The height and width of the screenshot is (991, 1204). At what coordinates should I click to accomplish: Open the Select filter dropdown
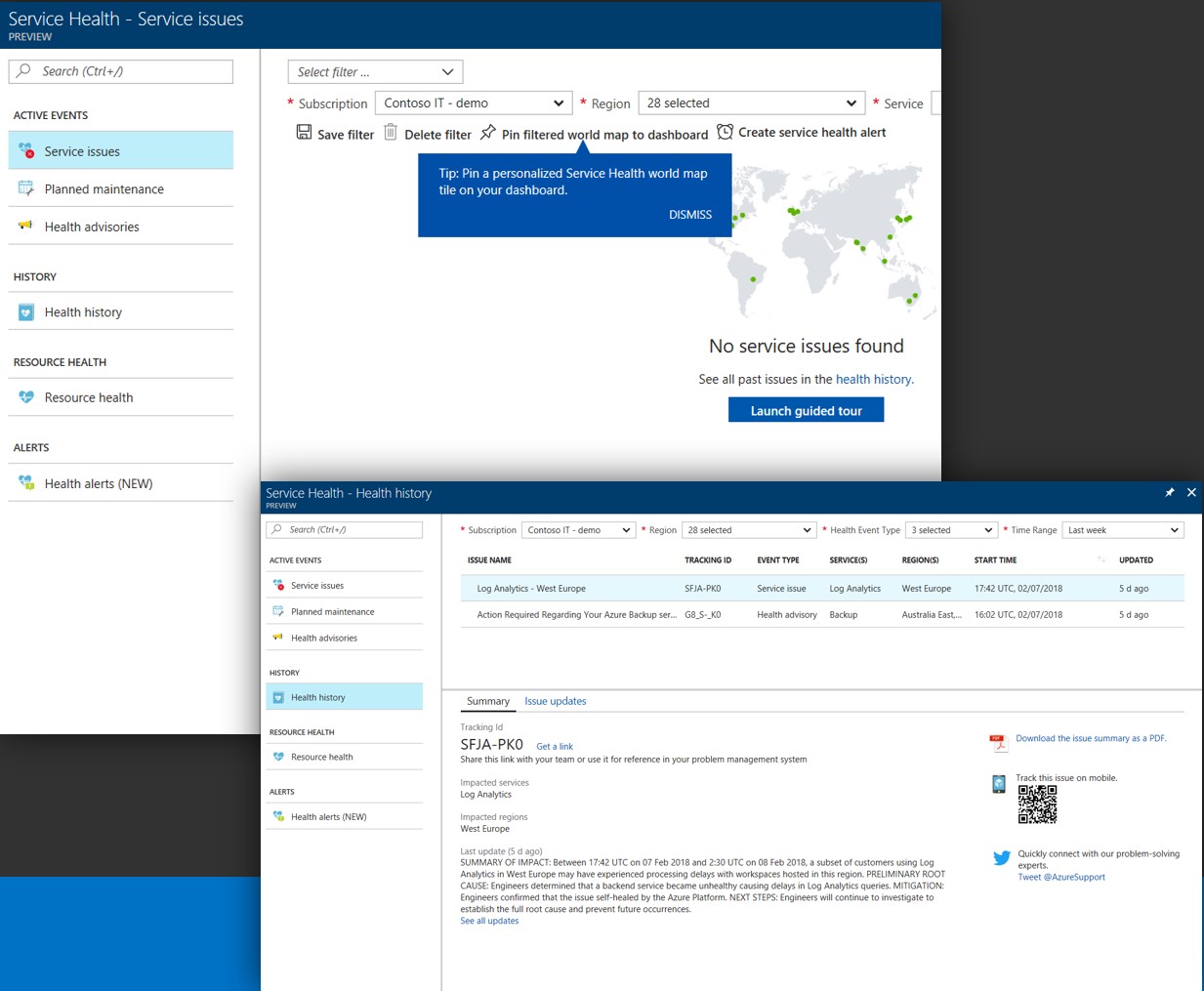(375, 72)
